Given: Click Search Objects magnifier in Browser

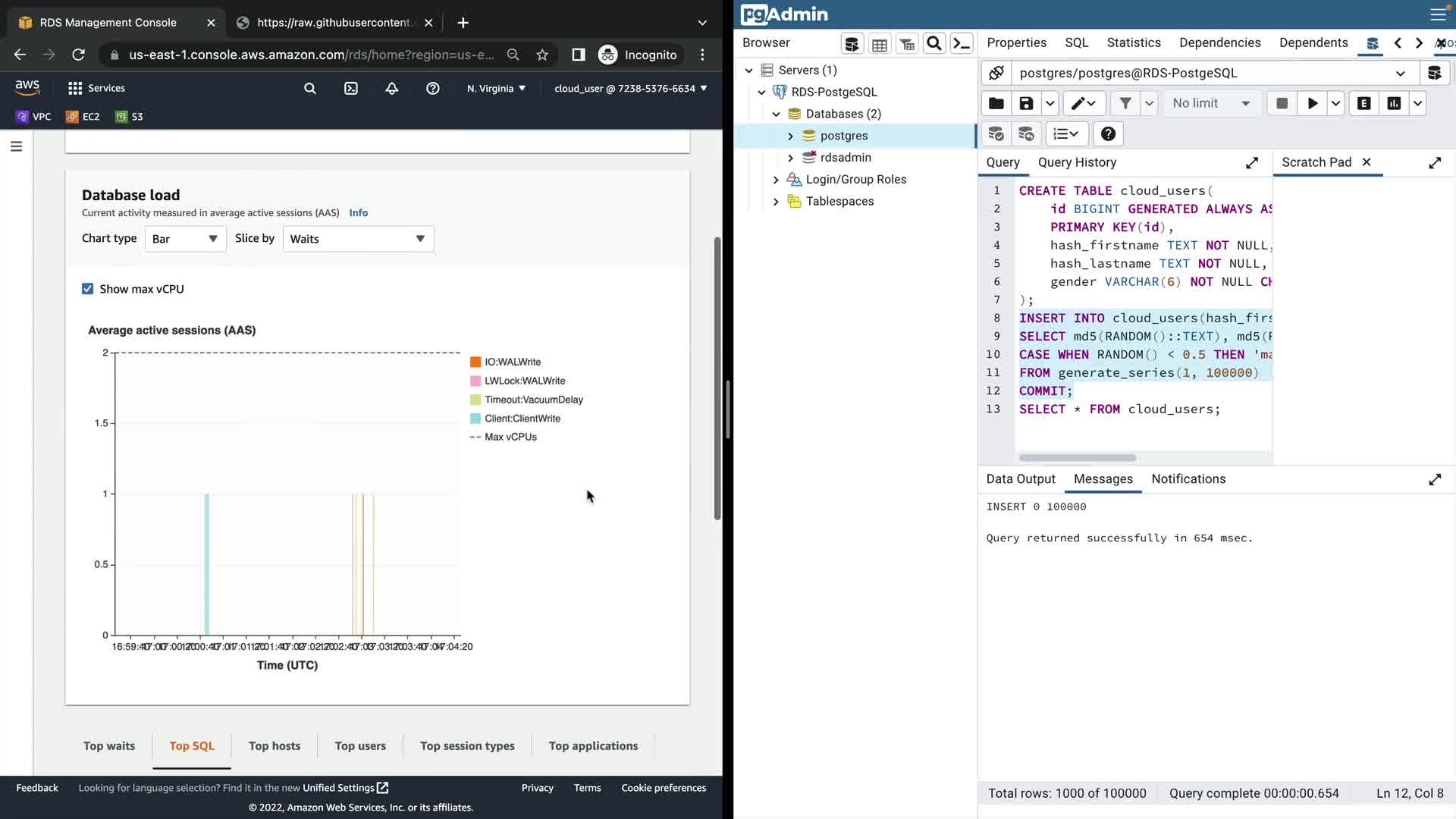Looking at the screenshot, I should click(934, 43).
